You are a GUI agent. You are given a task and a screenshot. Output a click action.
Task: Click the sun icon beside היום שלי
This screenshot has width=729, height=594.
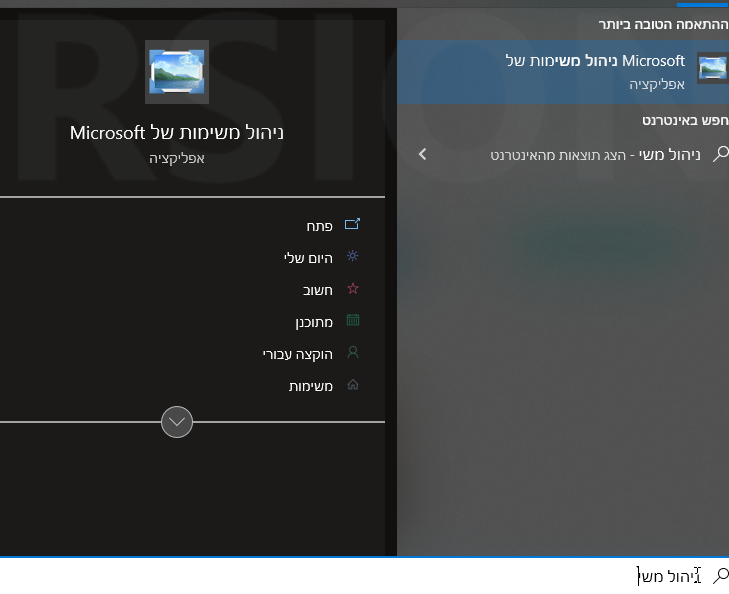click(352, 256)
